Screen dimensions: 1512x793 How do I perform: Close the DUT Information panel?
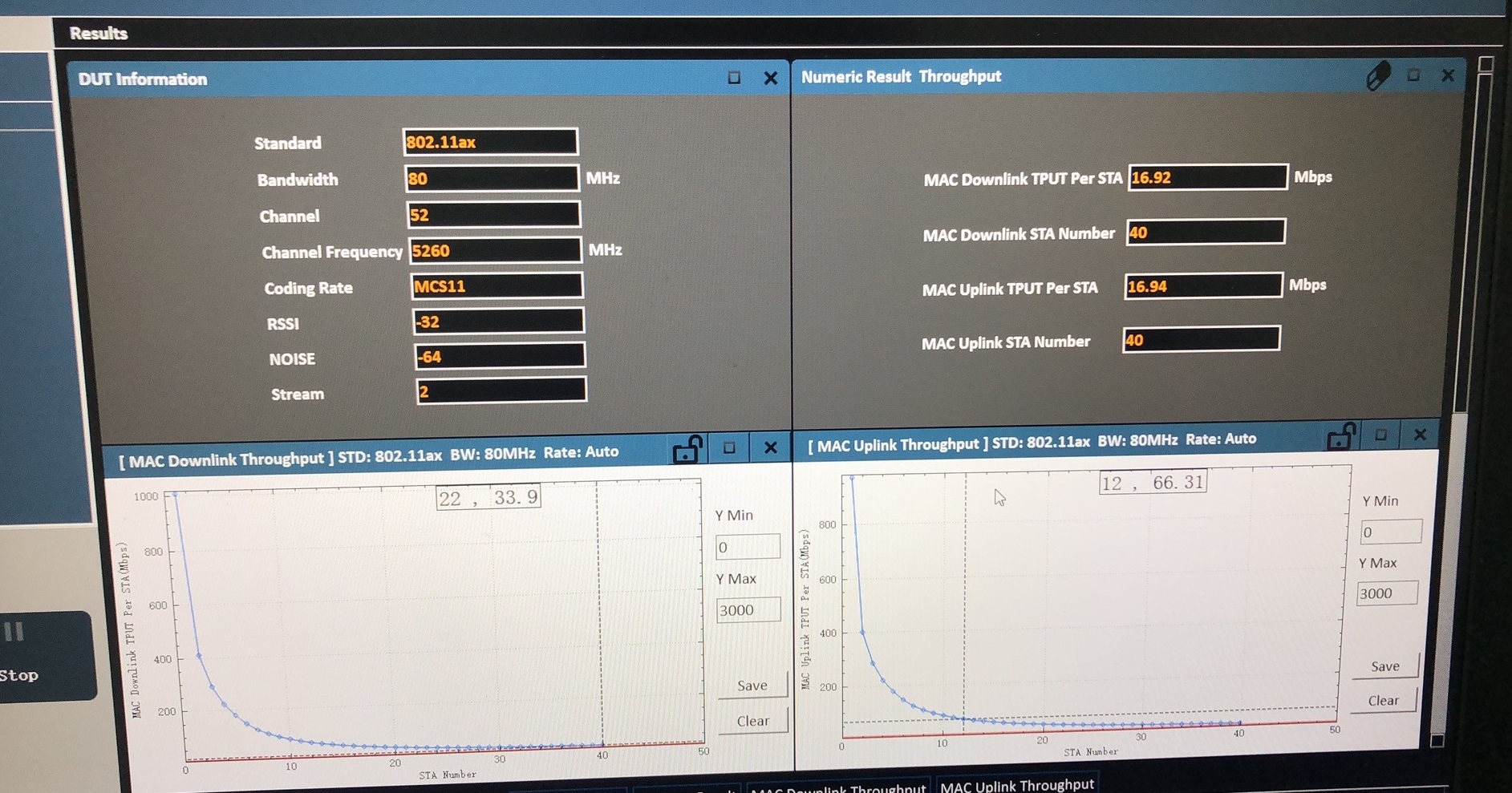pyautogui.click(x=771, y=78)
